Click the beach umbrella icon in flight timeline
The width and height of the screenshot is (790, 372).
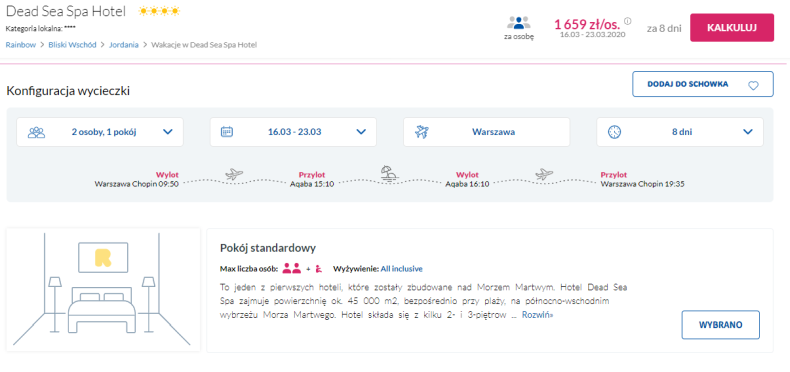pos(389,173)
